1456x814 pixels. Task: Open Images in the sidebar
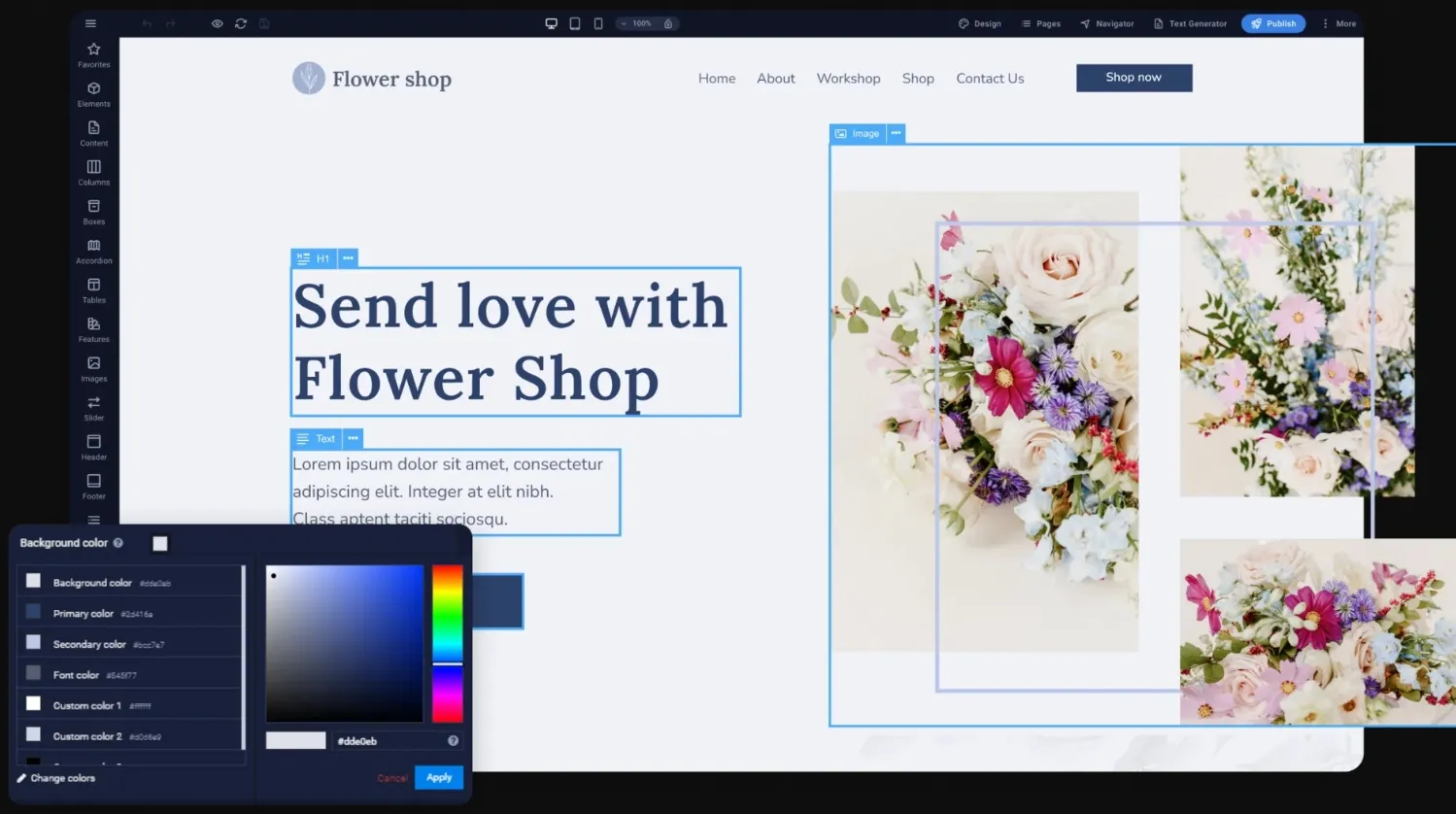click(x=94, y=369)
